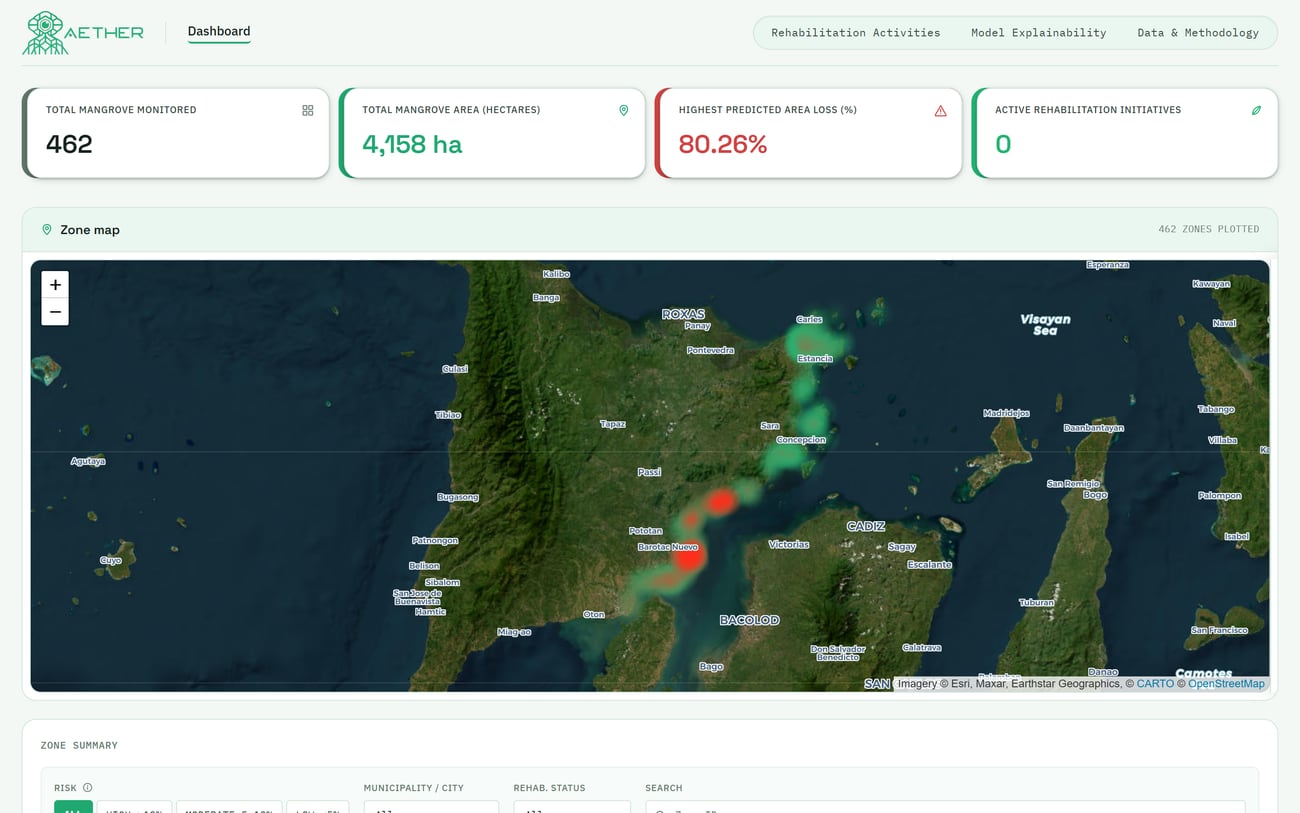Click the 4,158 ha value

tap(412, 145)
